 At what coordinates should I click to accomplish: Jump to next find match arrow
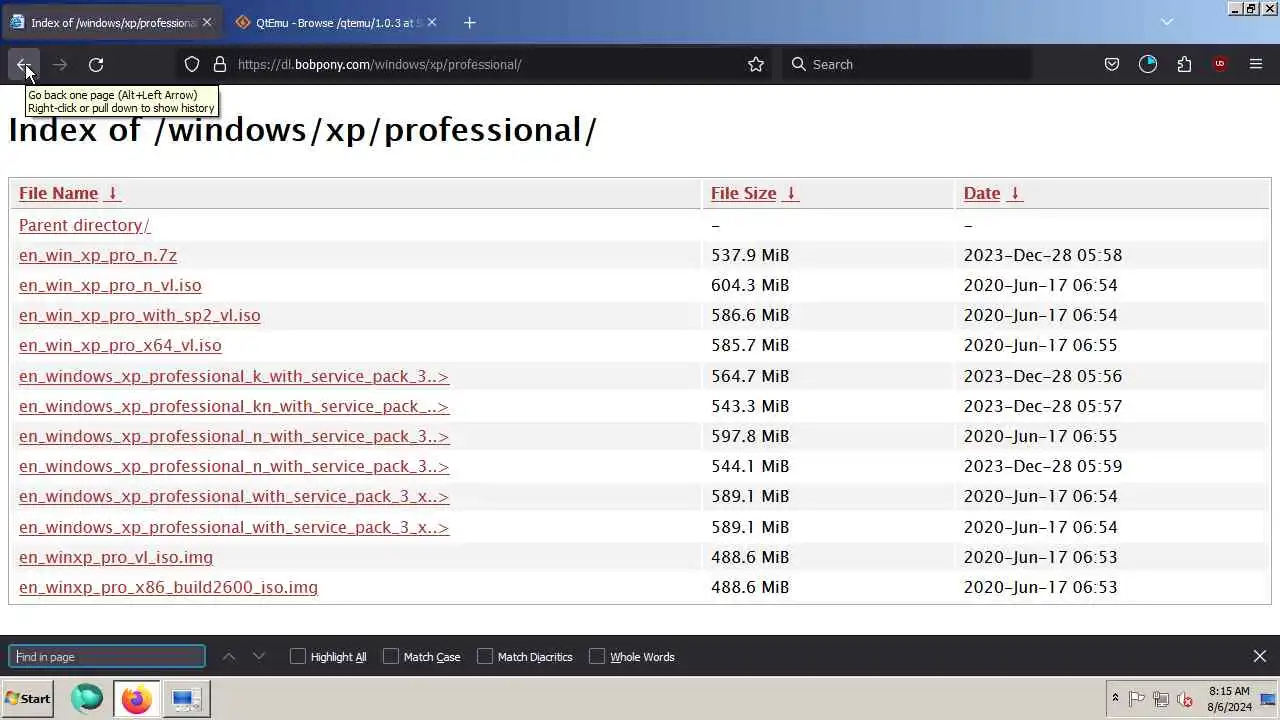tap(259, 657)
